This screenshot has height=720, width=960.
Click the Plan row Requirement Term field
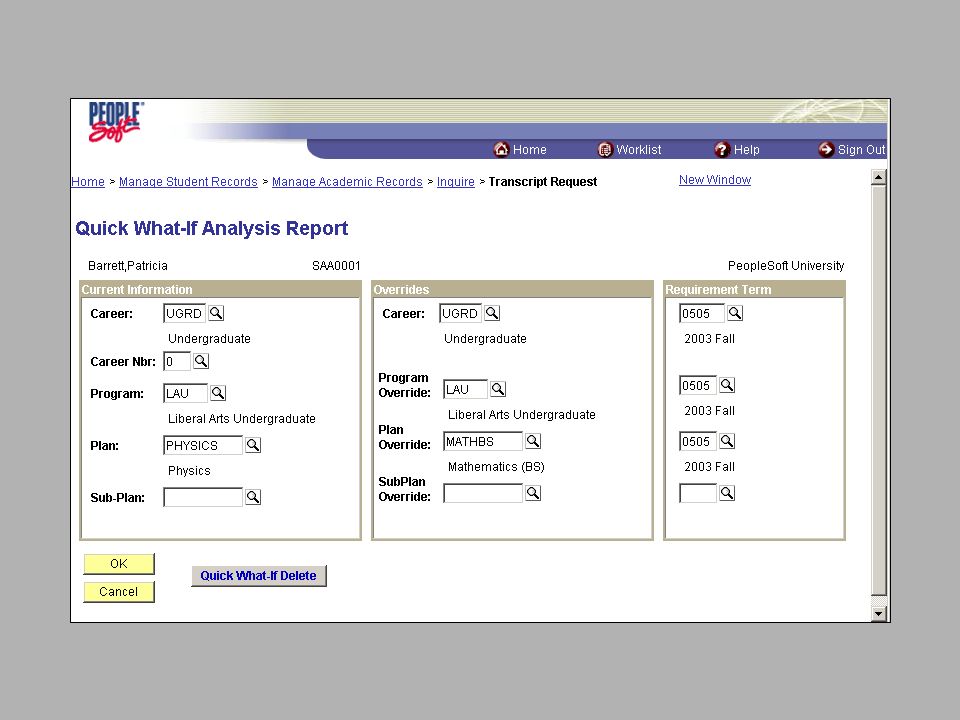click(698, 441)
